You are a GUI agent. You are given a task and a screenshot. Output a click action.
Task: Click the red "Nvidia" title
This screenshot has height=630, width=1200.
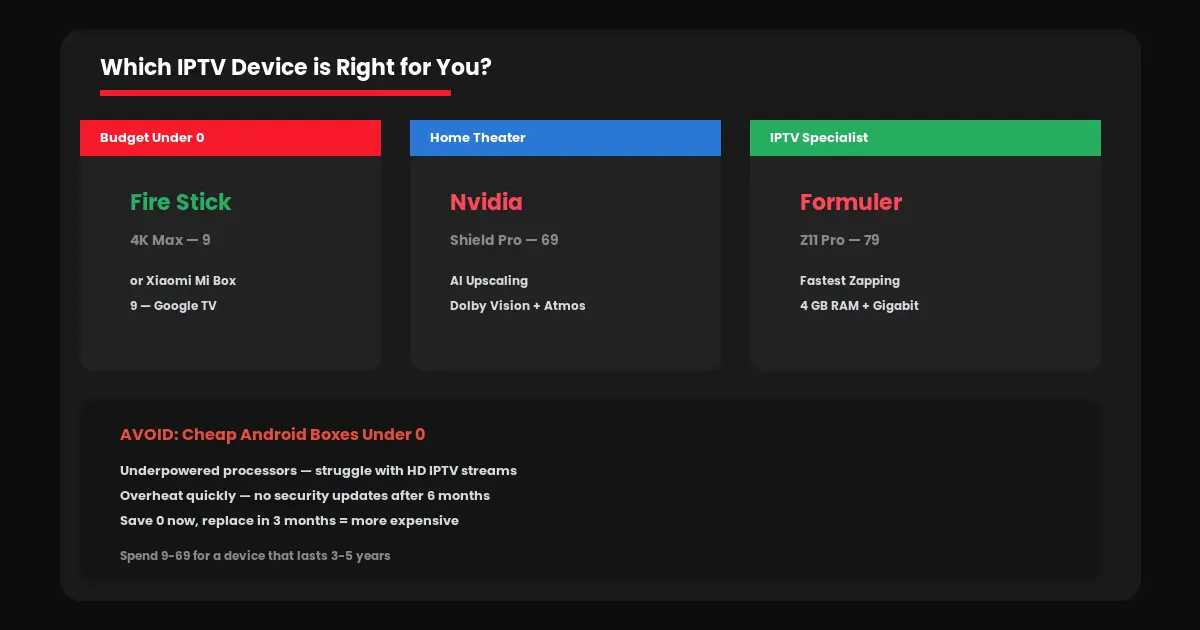pos(486,202)
